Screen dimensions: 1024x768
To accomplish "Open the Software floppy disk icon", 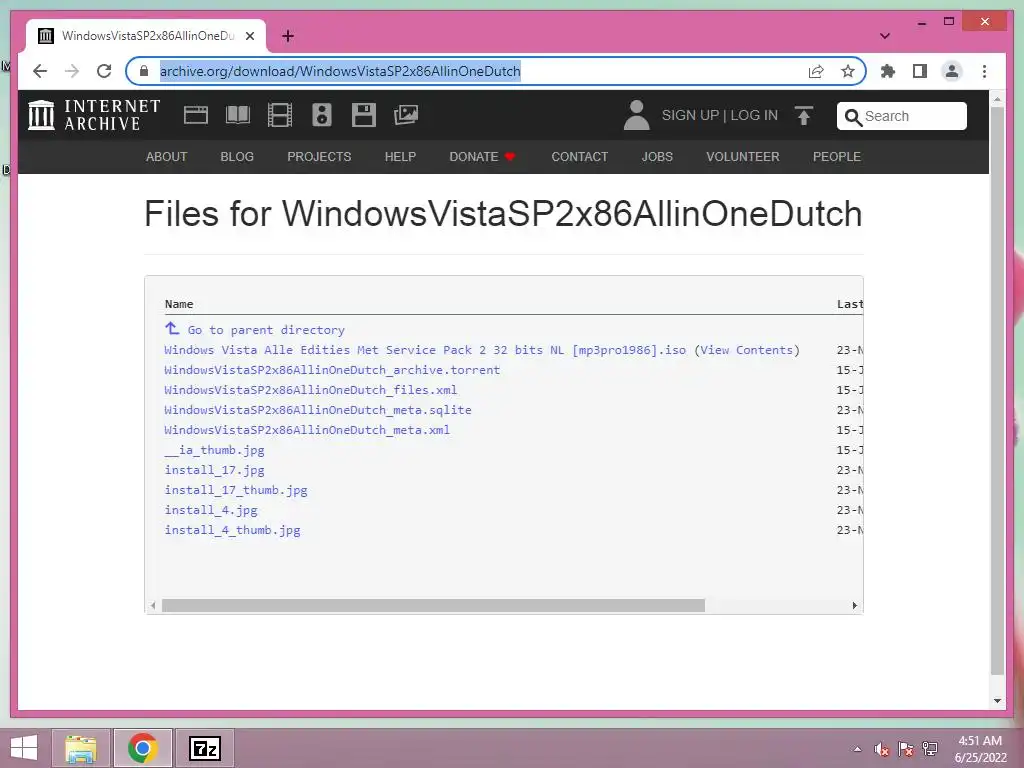I will (x=364, y=115).
